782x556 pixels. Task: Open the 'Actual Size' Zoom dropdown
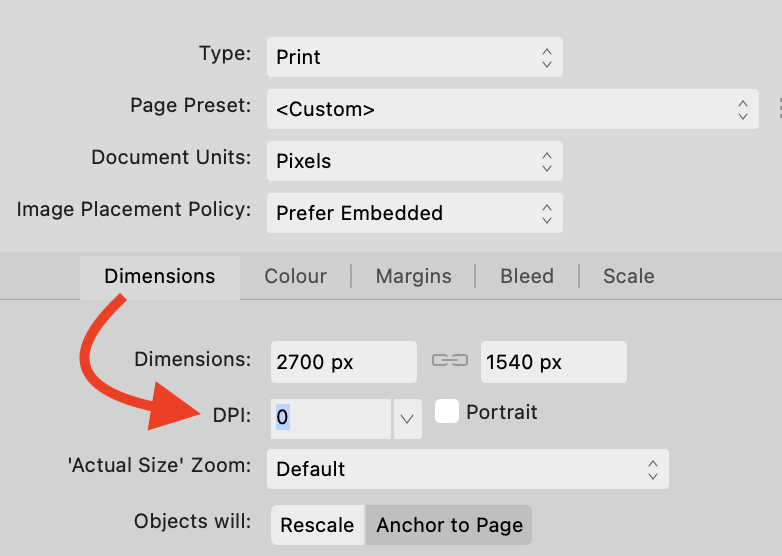click(467, 469)
